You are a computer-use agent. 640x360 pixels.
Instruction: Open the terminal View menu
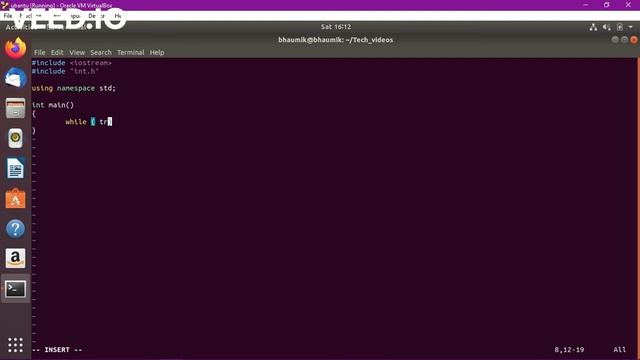77,53
